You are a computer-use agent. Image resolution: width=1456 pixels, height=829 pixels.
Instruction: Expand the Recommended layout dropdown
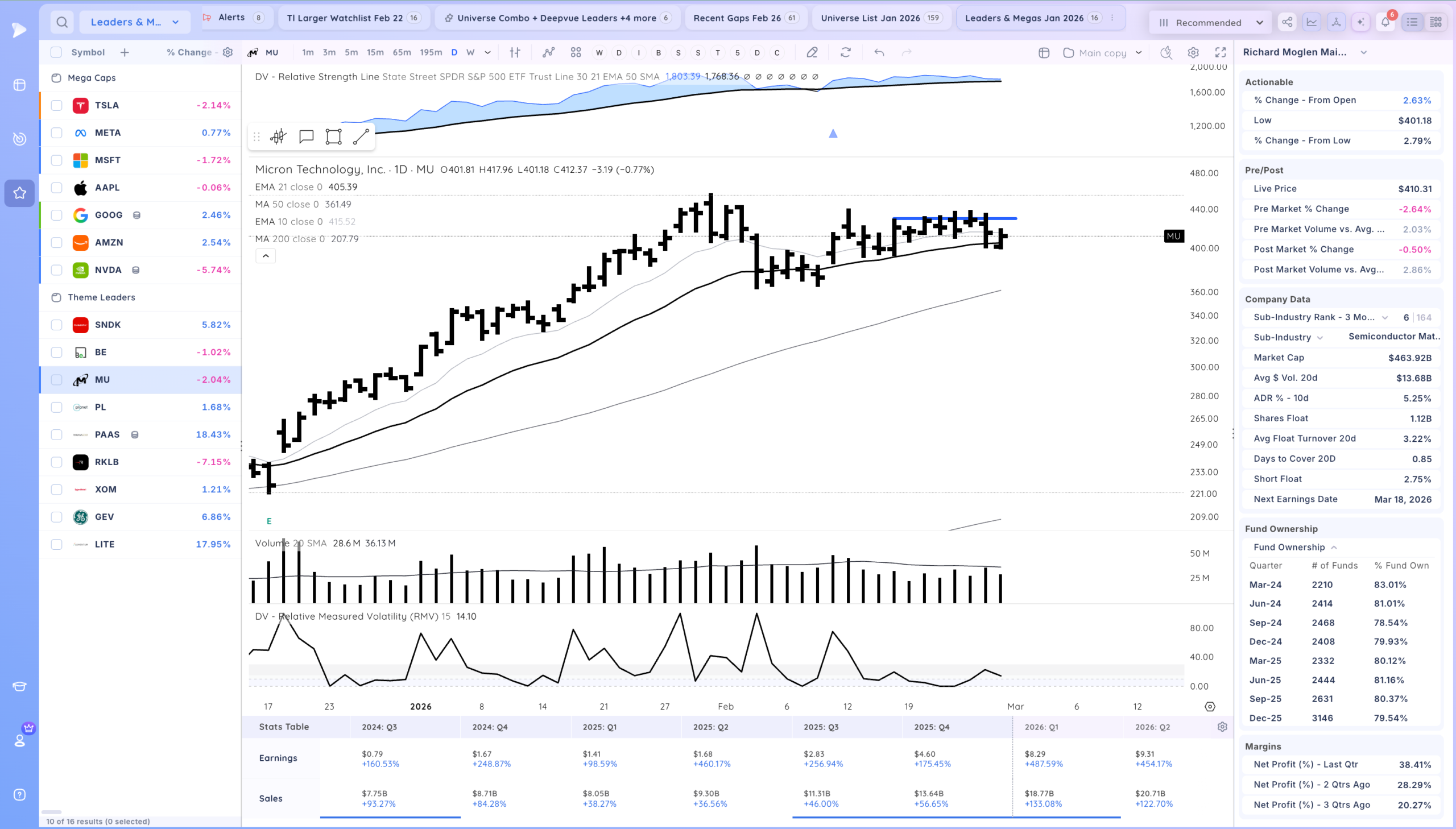click(1210, 23)
